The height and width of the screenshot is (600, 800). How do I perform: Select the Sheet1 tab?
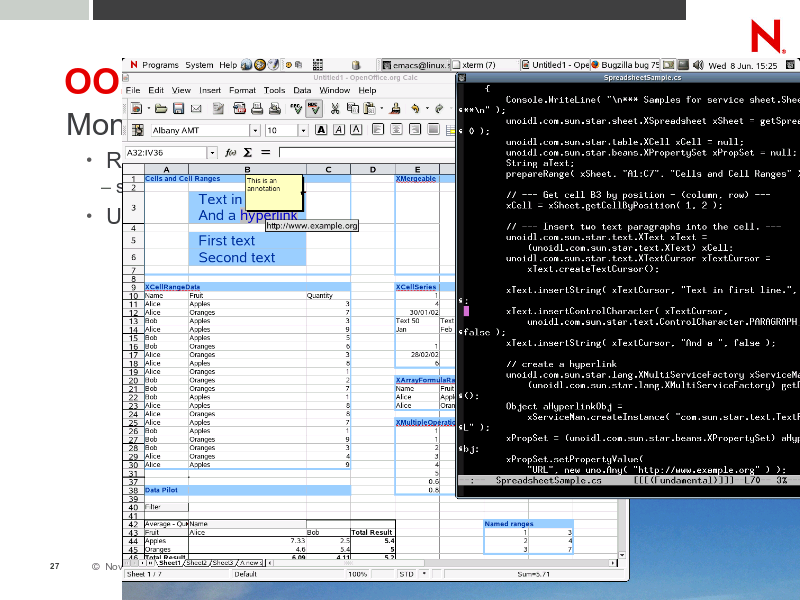169,563
